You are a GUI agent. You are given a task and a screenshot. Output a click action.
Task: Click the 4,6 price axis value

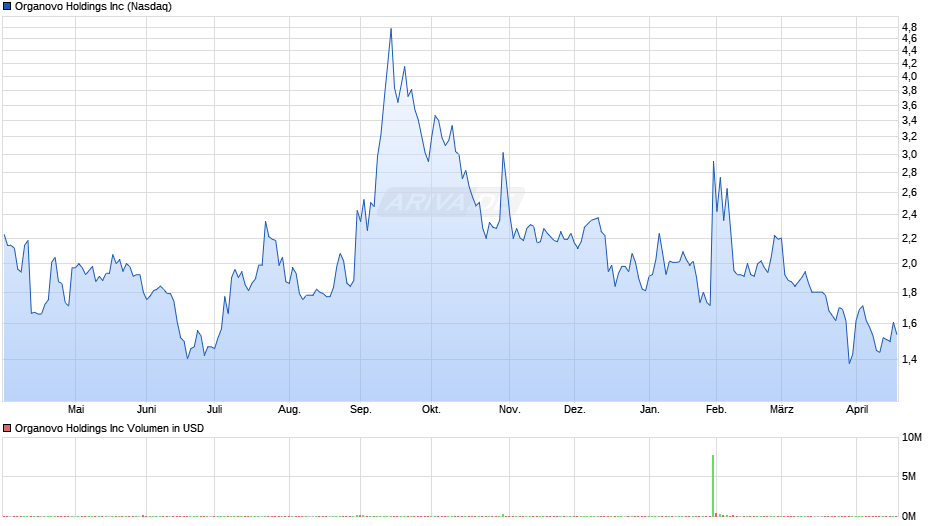[909, 38]
